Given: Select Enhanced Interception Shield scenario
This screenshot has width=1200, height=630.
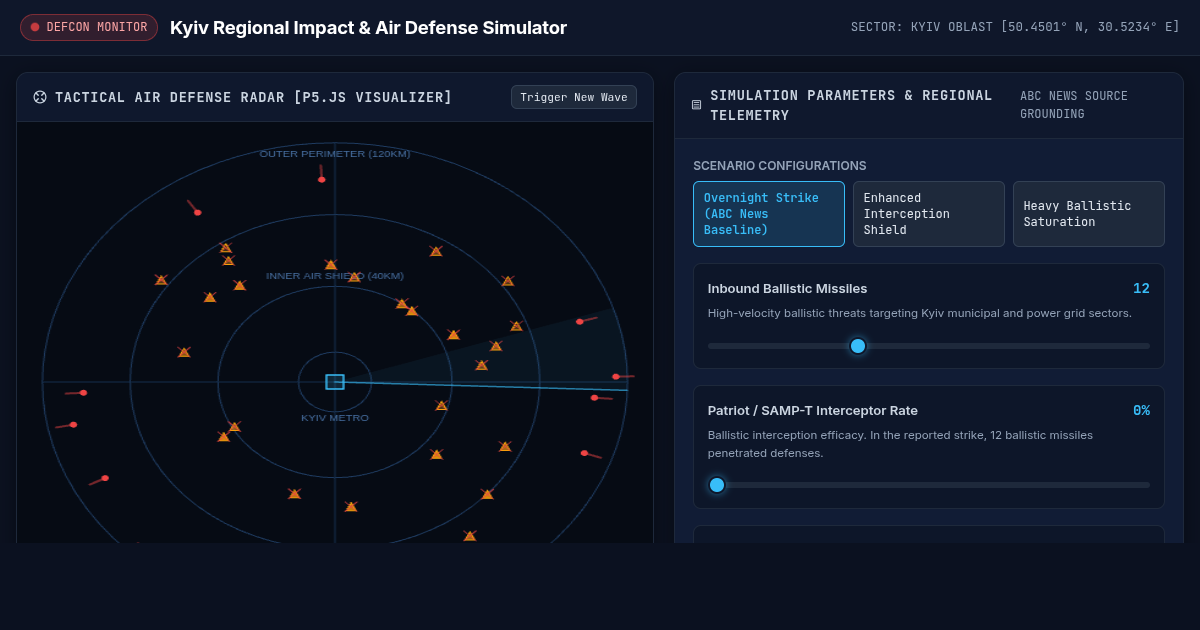Looking at the screenshot, I should click(x=929, y=214).
